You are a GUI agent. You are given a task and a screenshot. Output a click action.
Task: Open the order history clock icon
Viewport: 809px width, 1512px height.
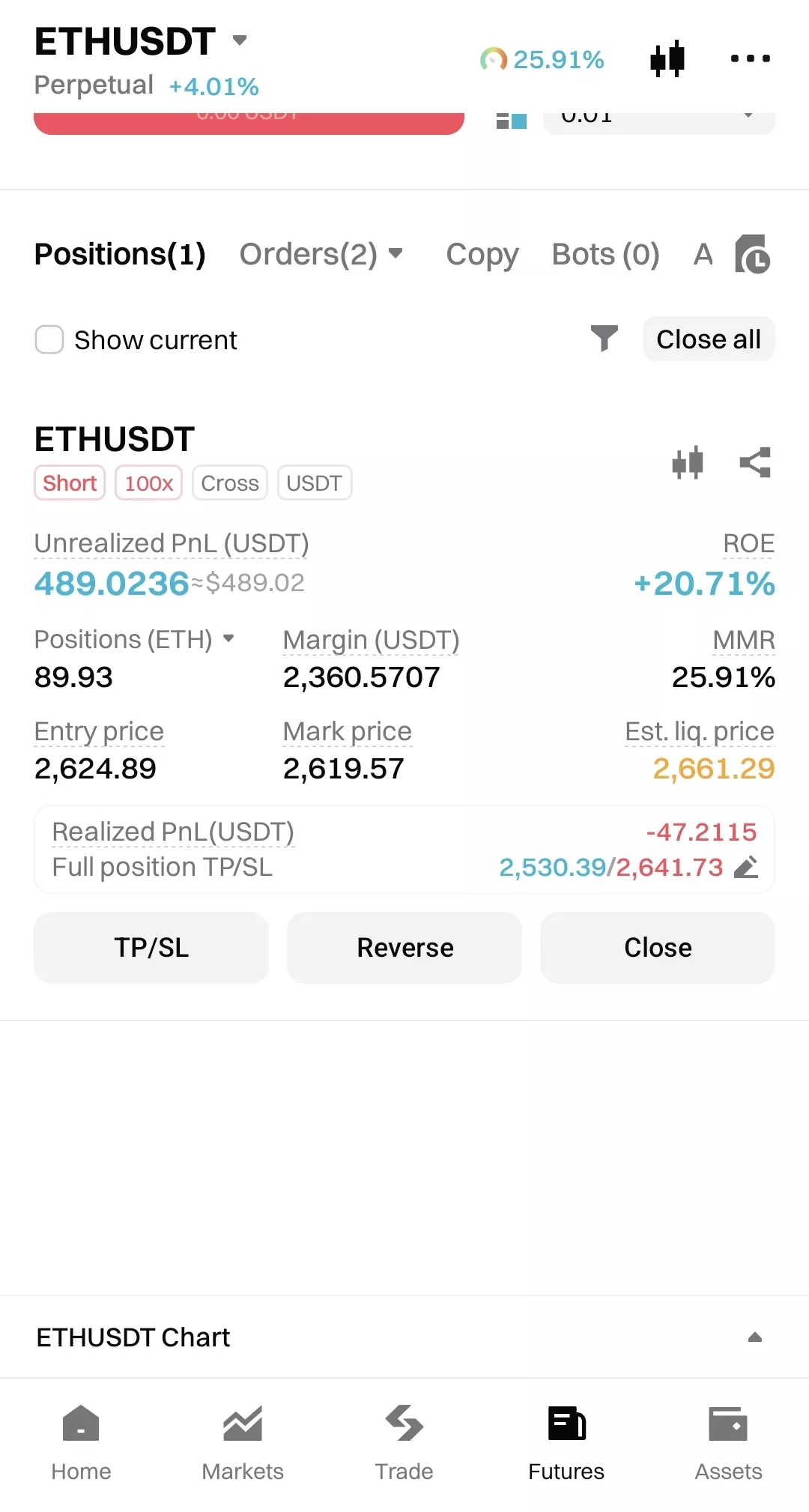tap(752, 254)
